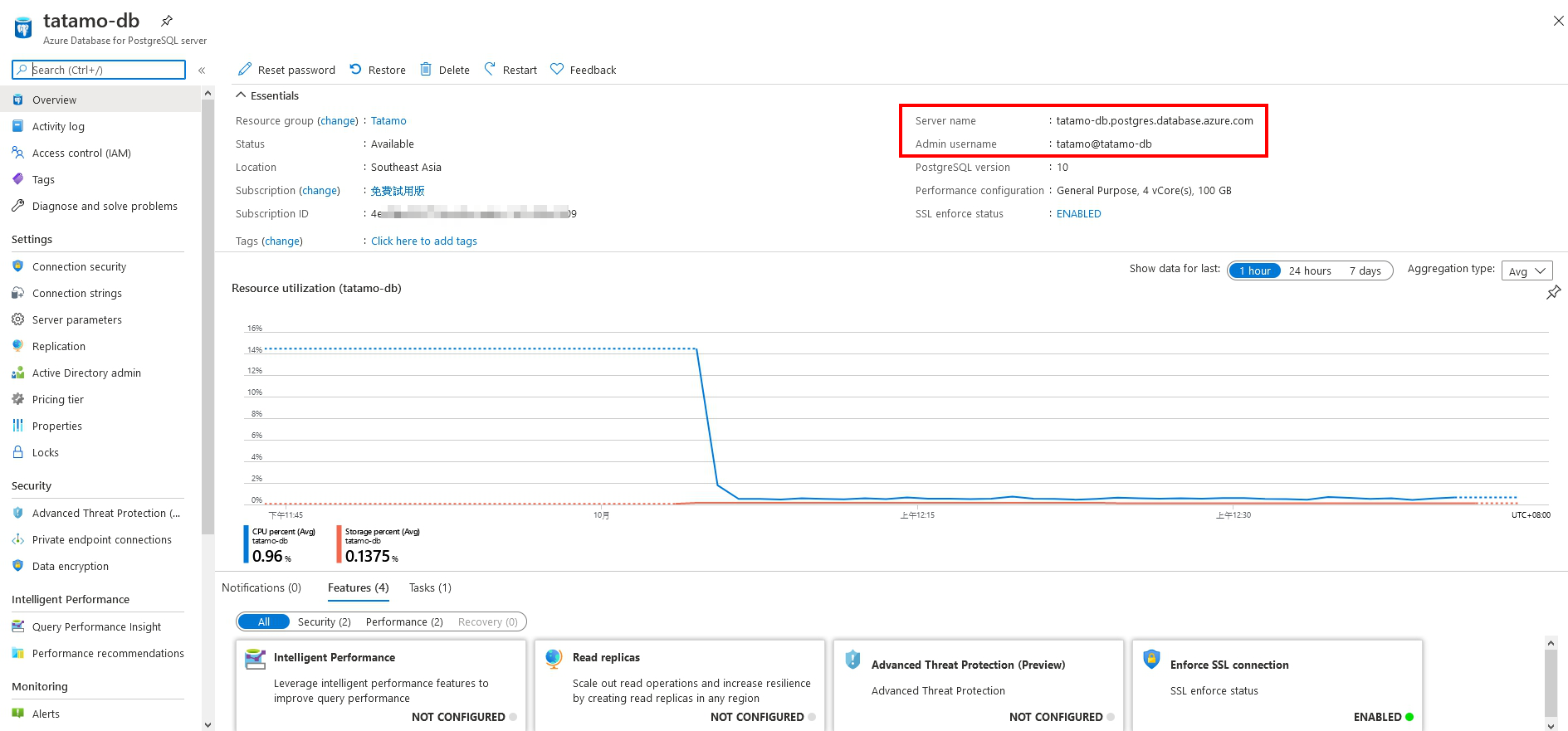Viewport: 1568px width, 731px height.
Task: Select 7 days data range
Action: pos(1365,270)
